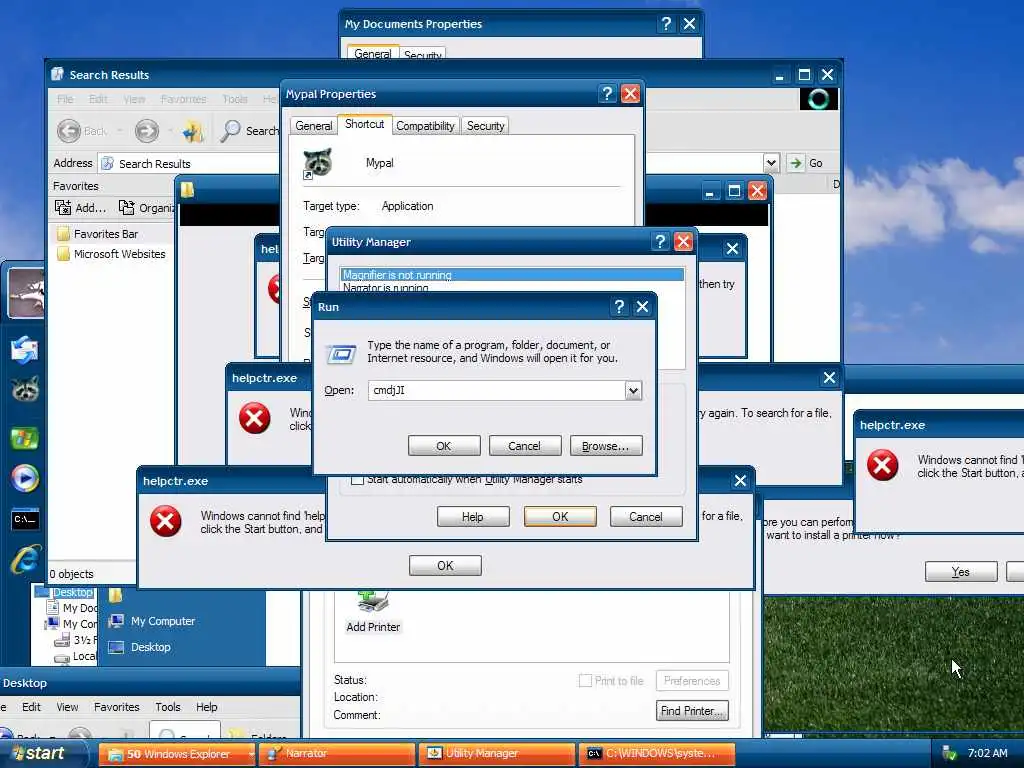The image size is (1024, 768).
Task: Click the help question mark in Run dialog
Action: [618, 307]
